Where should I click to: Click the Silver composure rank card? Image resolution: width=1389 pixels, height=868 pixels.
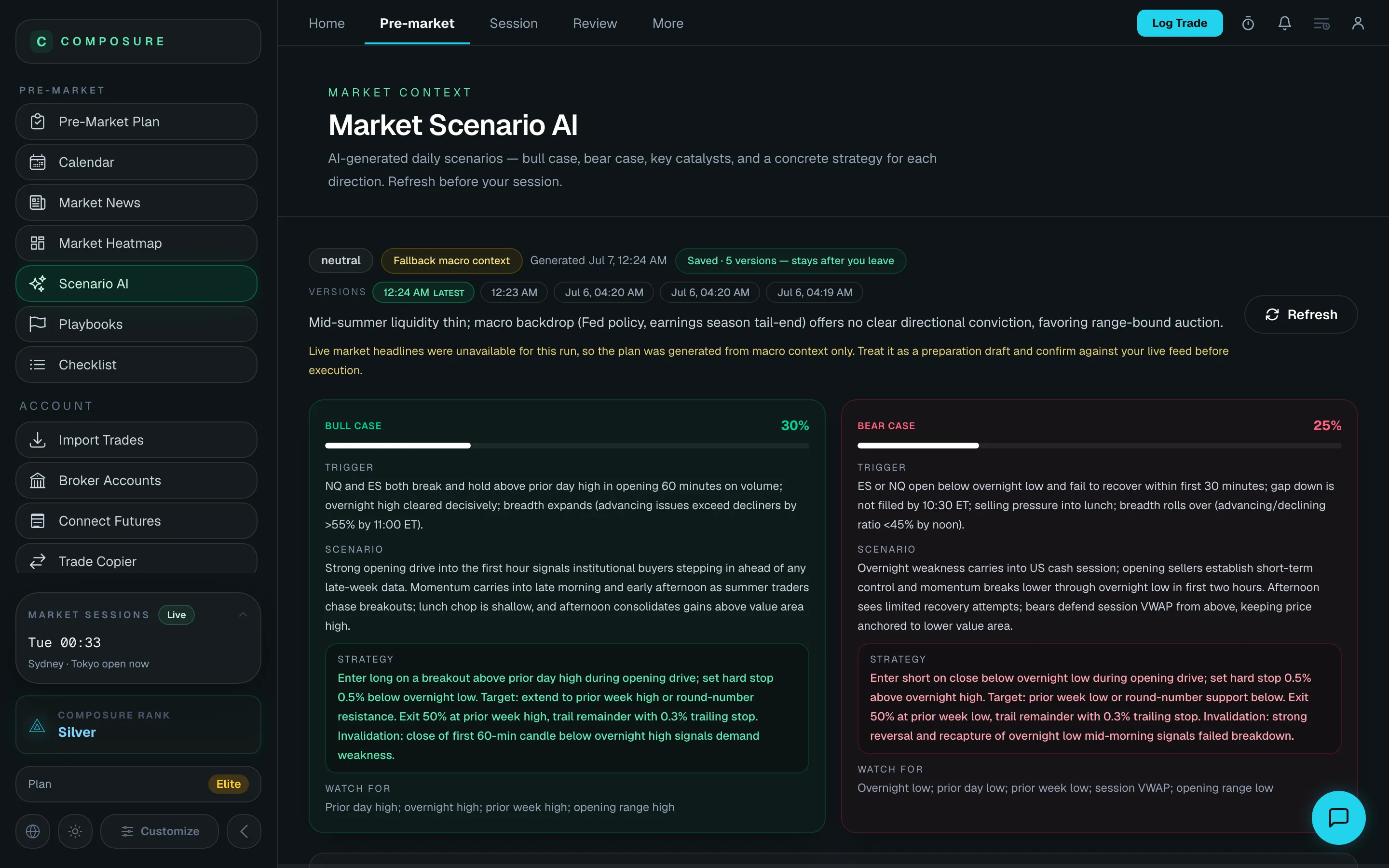click(x=138, y=725)
